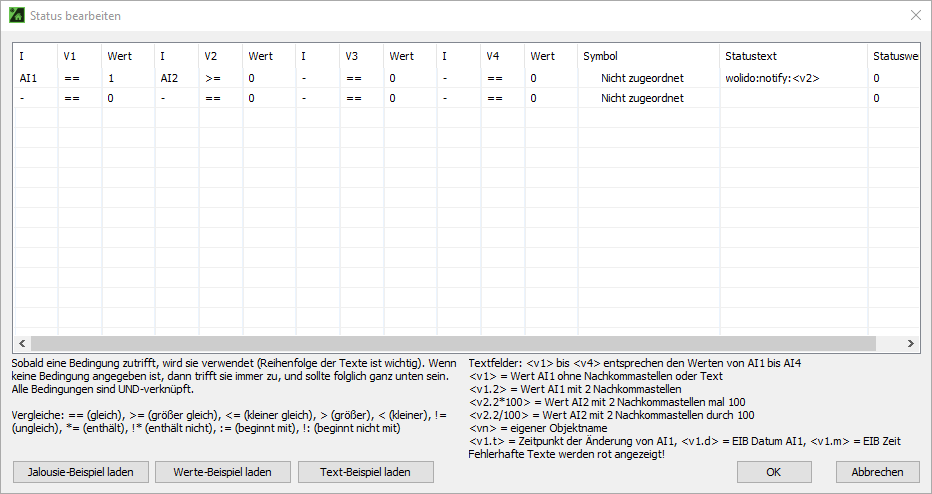Close the Status bearbeiten dialog
Image resolution: width=932 pixels, height=494 pixels.
click(916, 15)
